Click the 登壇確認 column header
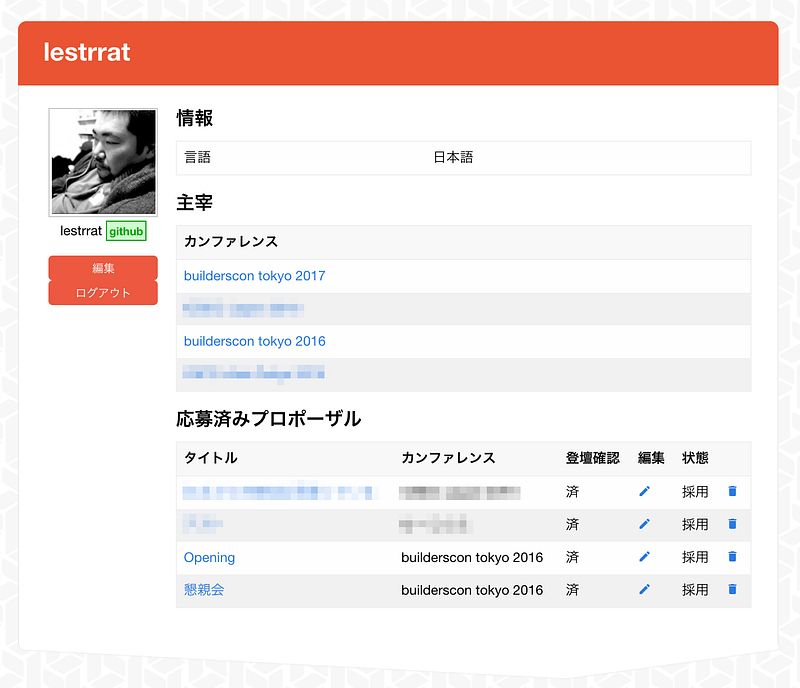Viewport: 800px width, 688px height. [592, 458]
